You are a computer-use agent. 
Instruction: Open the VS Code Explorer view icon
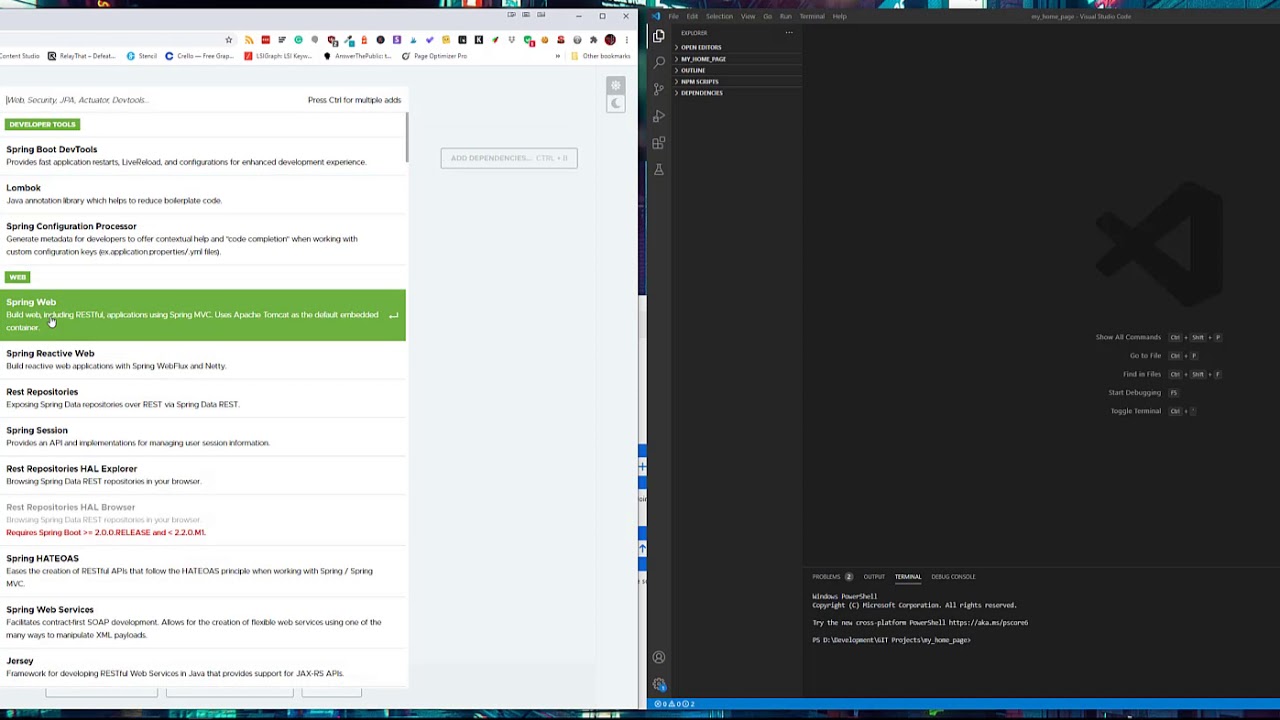(x=658, y=36)
